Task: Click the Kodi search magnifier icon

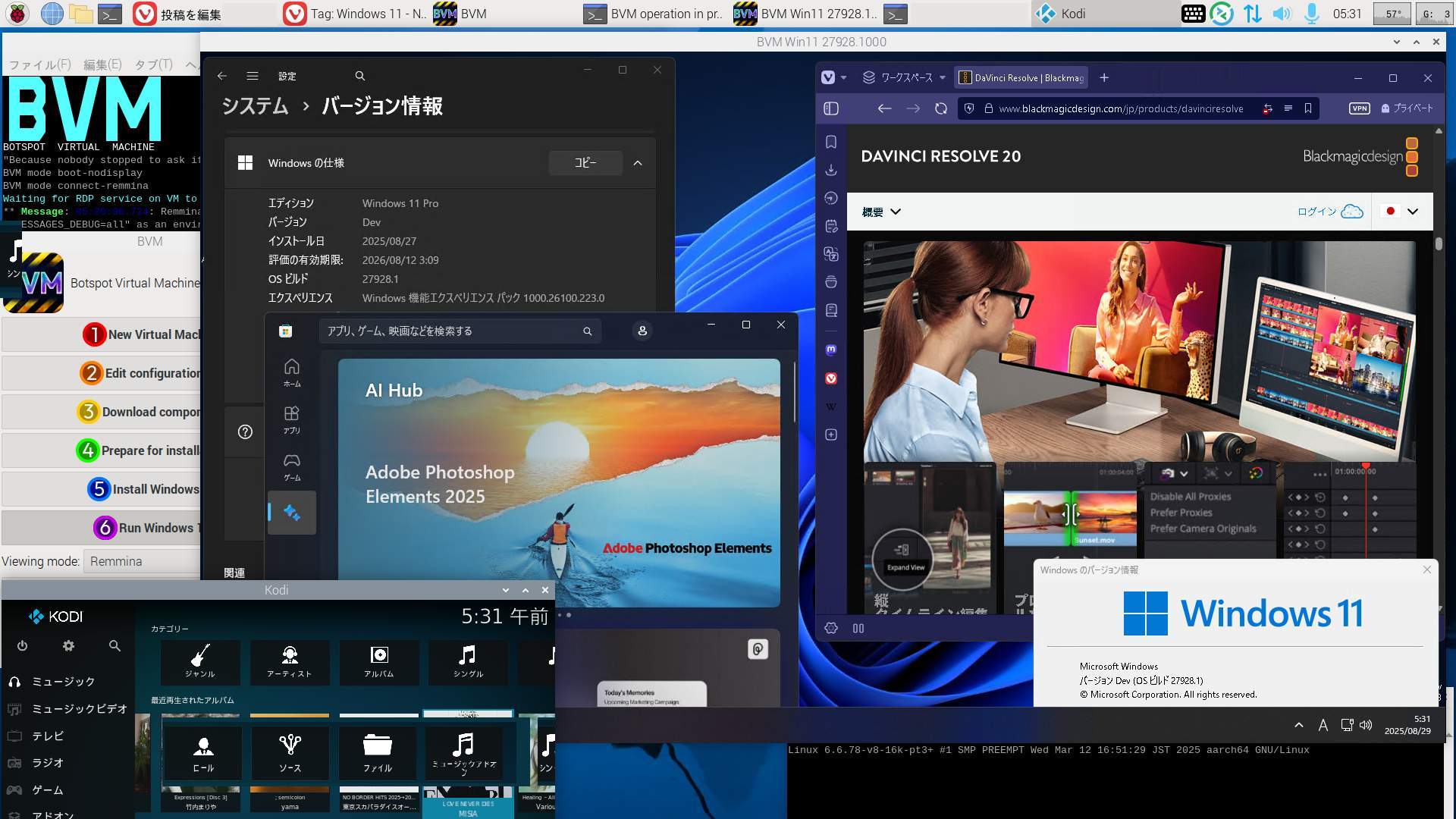Action: click(115, 646)
